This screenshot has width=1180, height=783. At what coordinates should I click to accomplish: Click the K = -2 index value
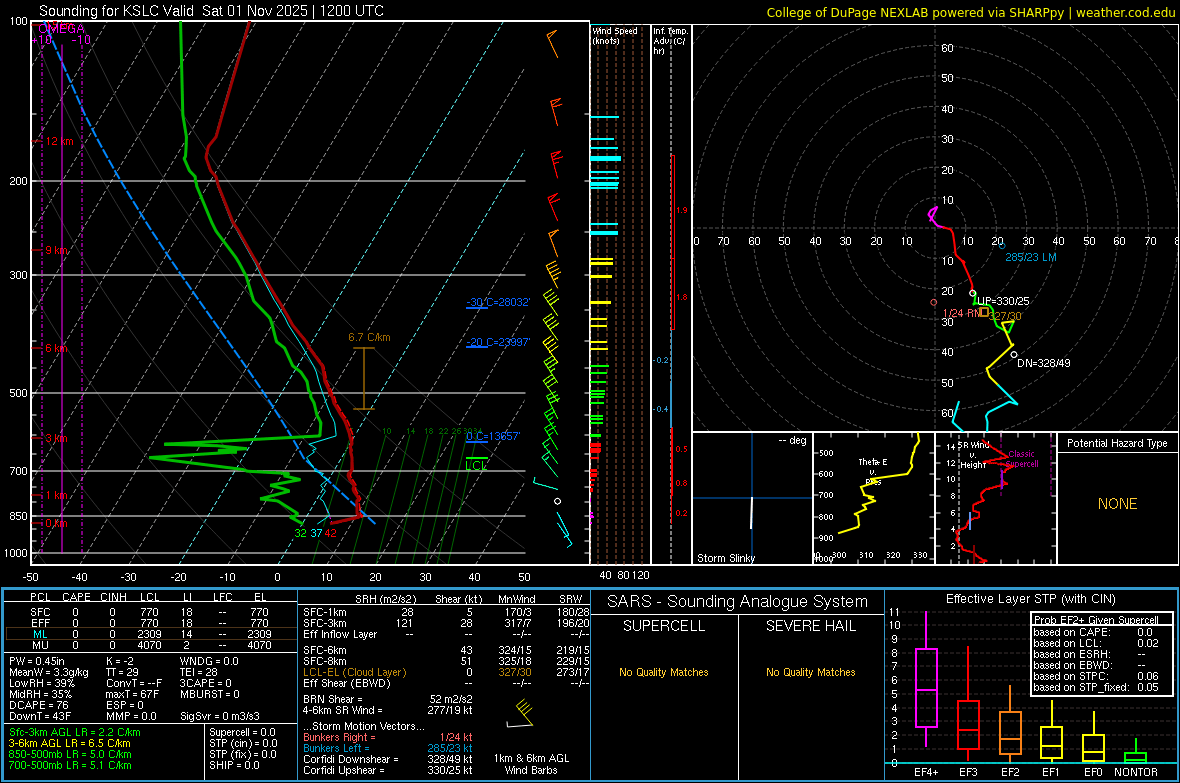pos(120,661)
